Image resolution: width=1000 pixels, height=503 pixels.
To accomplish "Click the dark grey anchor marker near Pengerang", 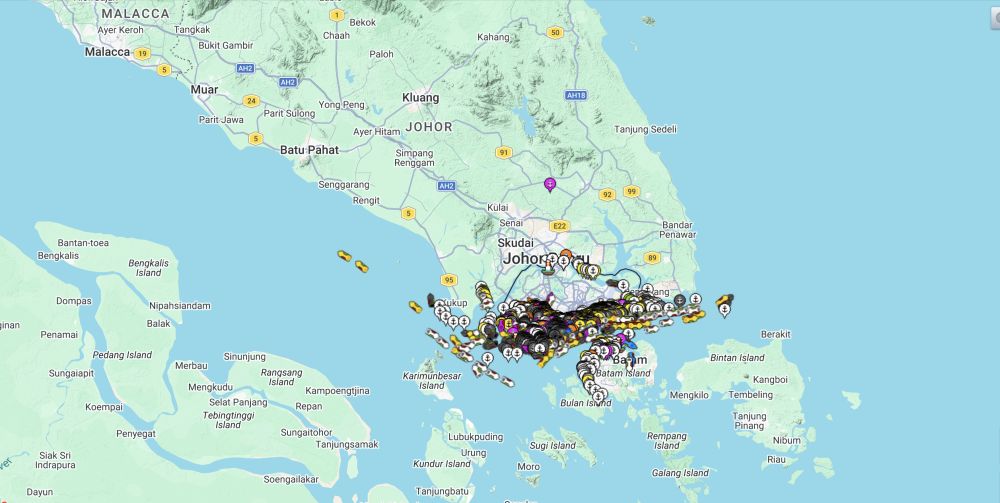I will (x=680, y=300).
